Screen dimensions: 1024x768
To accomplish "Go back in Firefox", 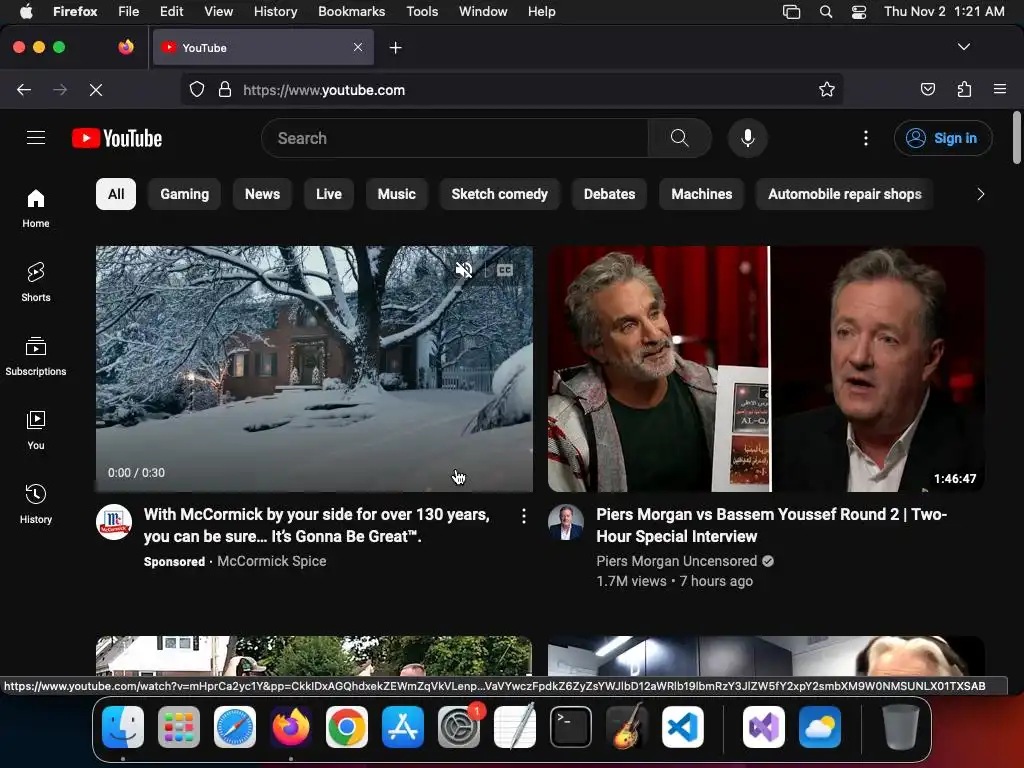I will pyautogui.click(x=24, y=89).
